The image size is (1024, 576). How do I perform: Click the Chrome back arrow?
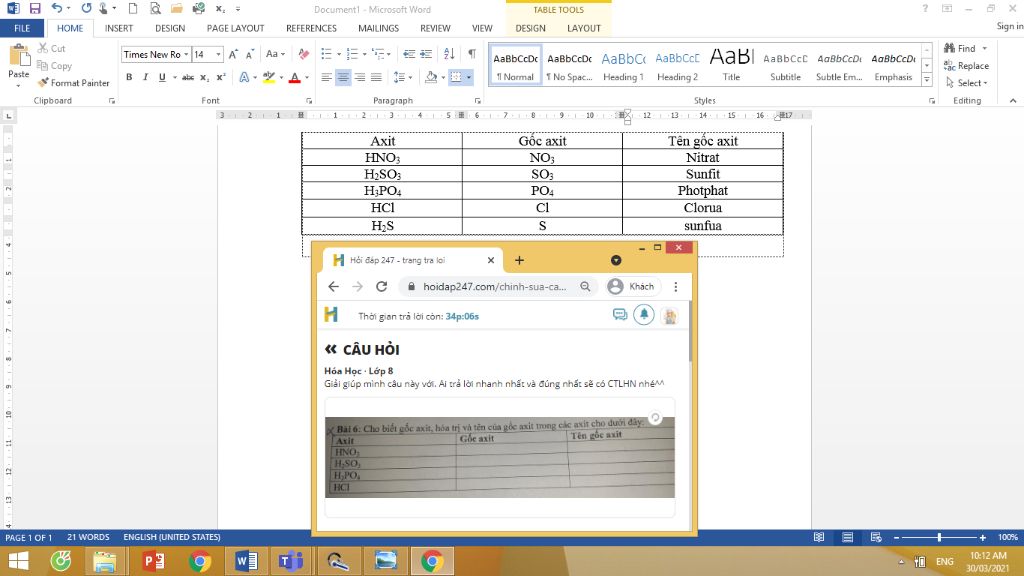pos(333,287)
